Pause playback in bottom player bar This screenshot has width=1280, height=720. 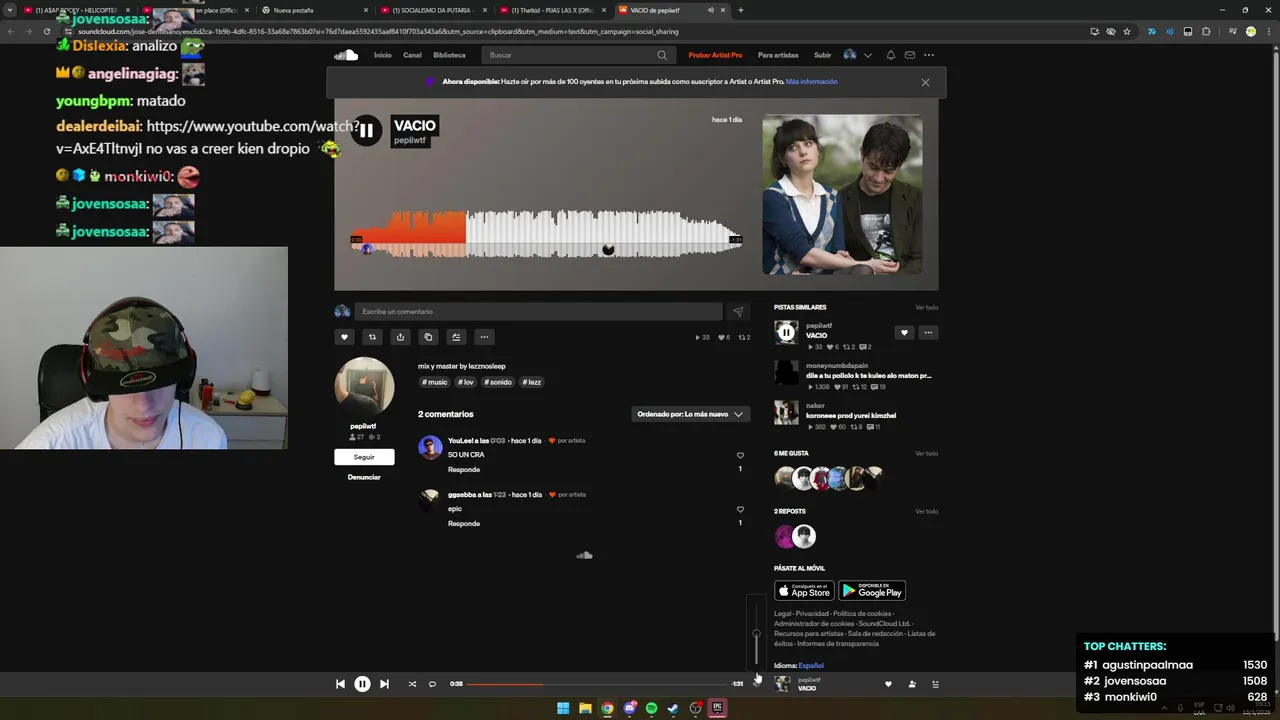tap(362, 684)
